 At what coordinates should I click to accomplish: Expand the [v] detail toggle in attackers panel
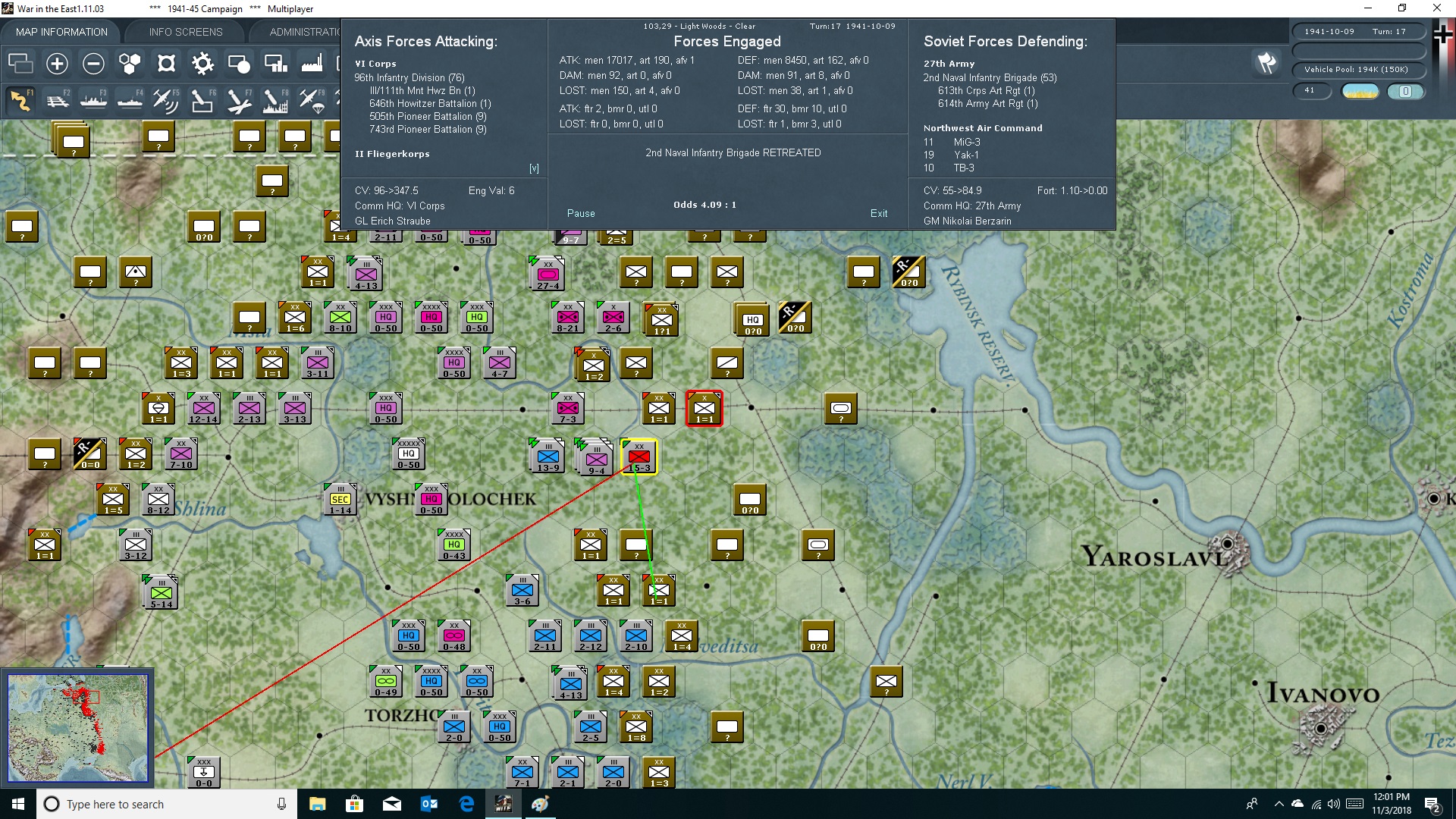(x=534, y=168)
